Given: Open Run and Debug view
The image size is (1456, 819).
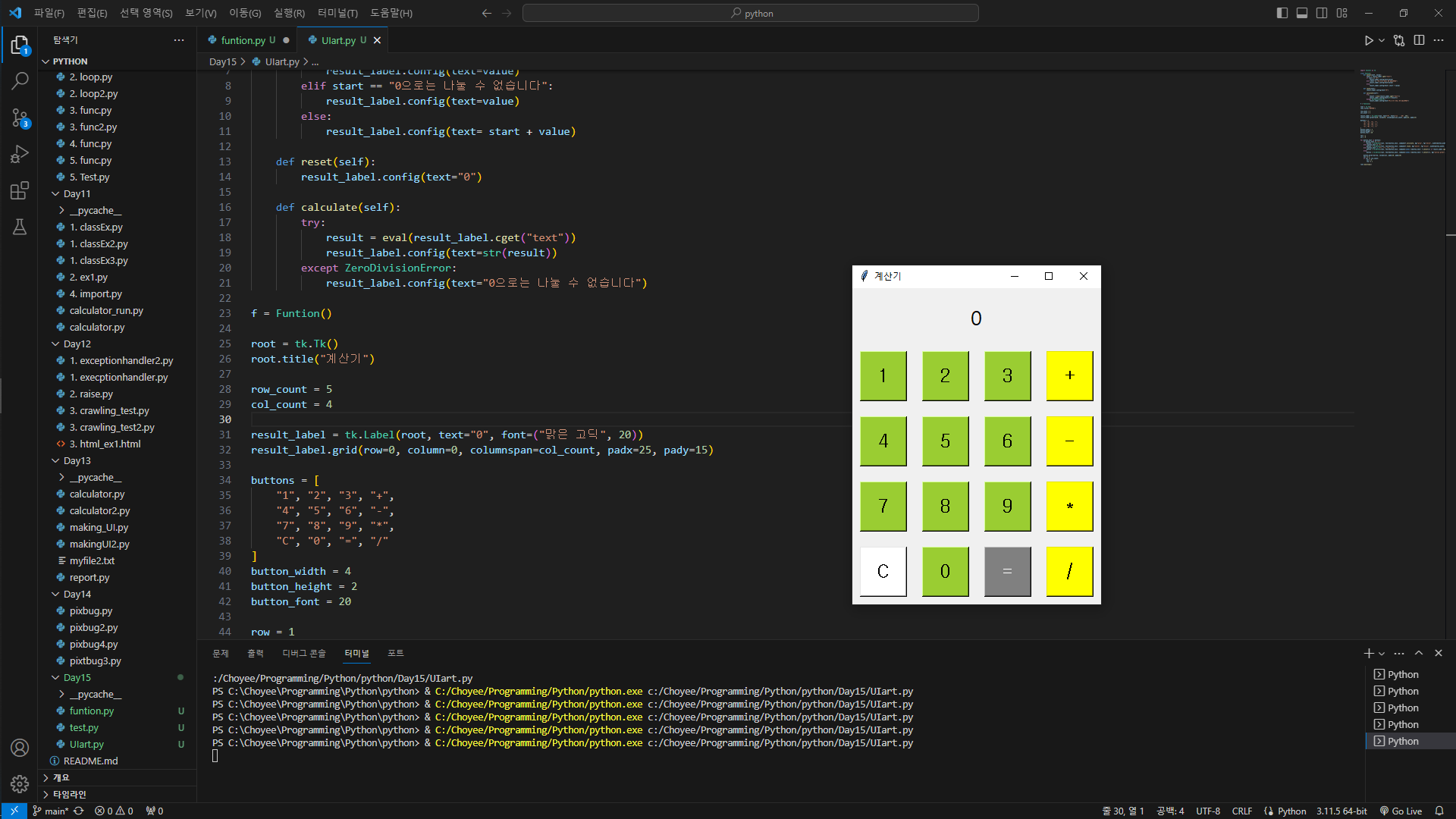Looking at the screenshot, I should point(20,154).
